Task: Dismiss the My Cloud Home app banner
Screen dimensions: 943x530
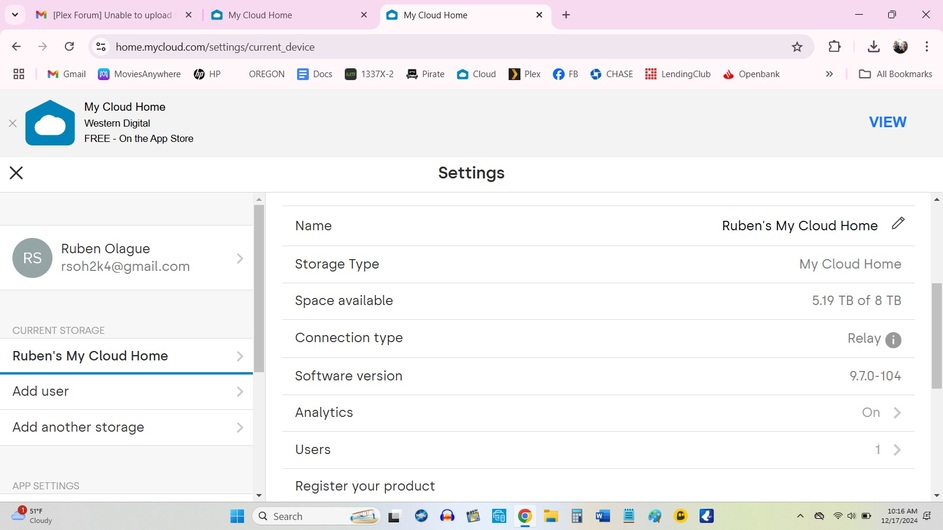Action: pyautogui.click(x=13, y=123)
